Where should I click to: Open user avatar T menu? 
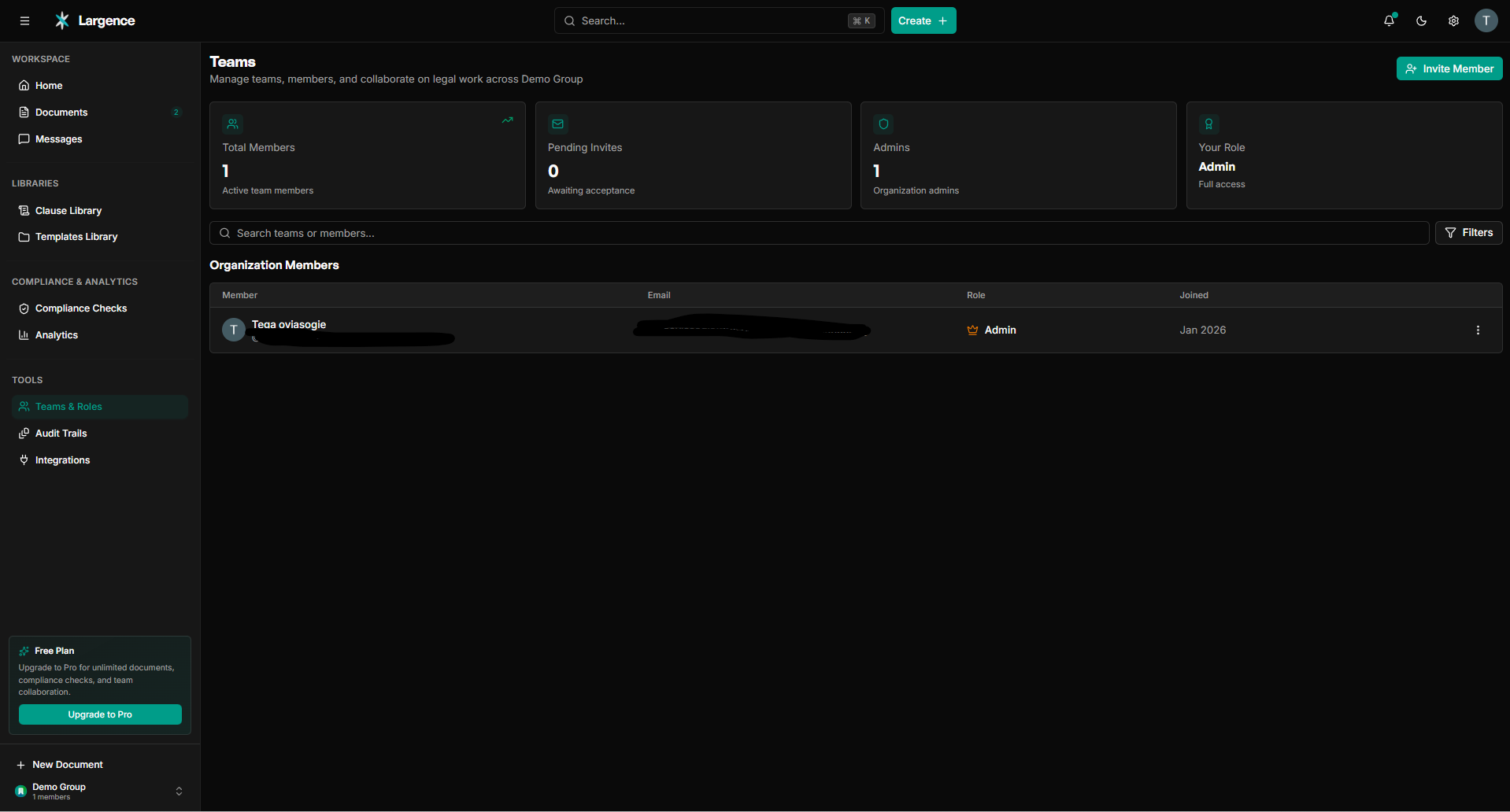pos(1486,21)
